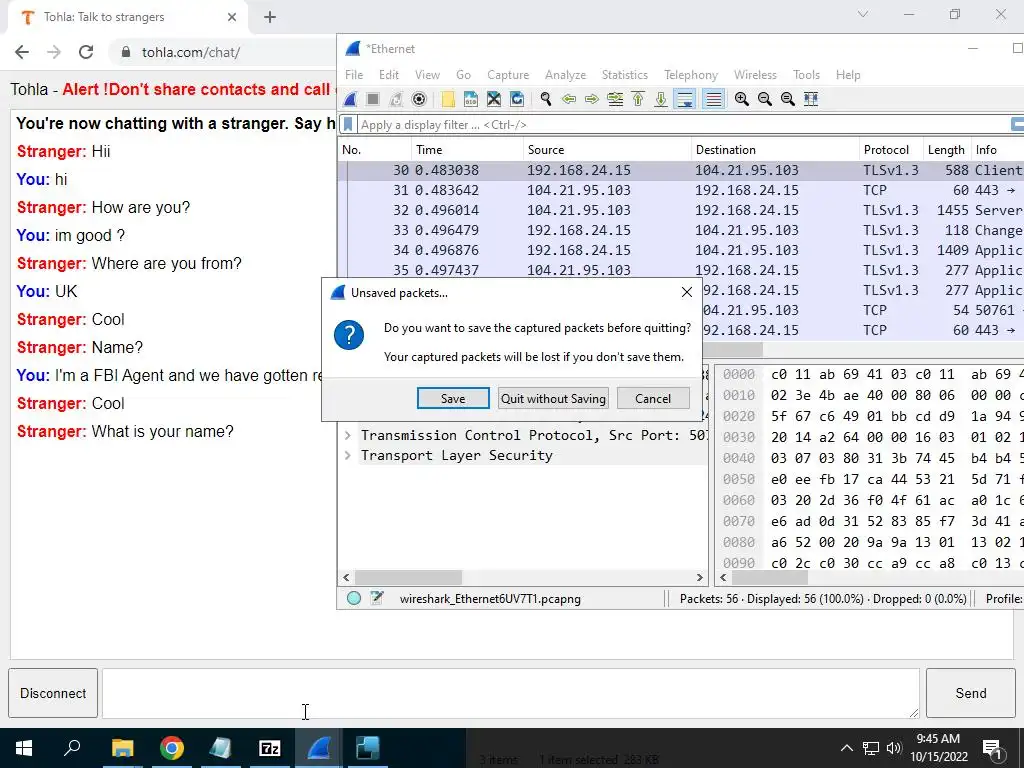Toggle packet colorization icon
Image resolution: width=1024 pixels, height=768 pixels.
point(714,99)
